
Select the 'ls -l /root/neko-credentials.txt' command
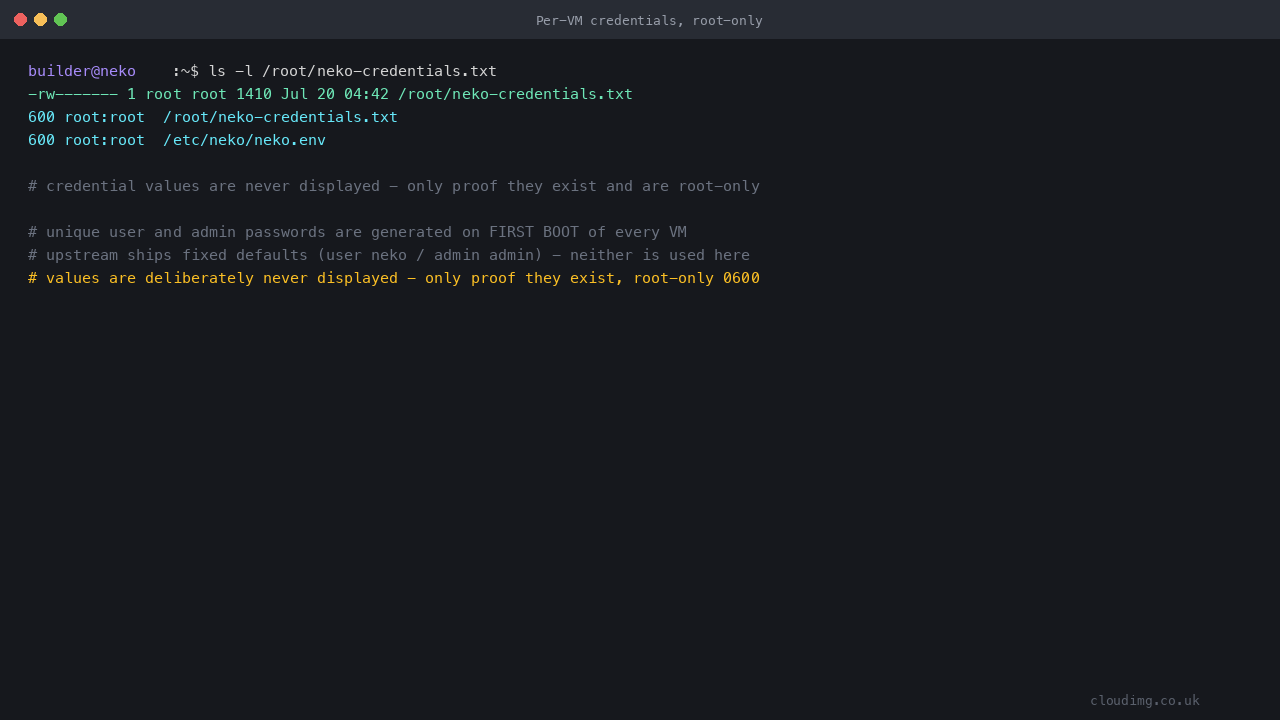352,71
